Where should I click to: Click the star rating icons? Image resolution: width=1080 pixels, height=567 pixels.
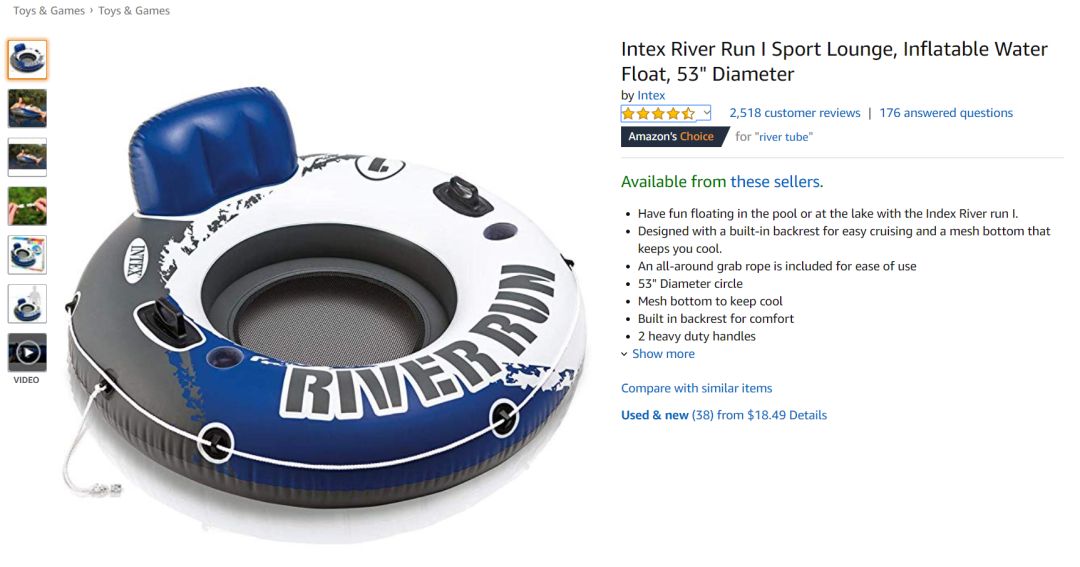[658, 113]
